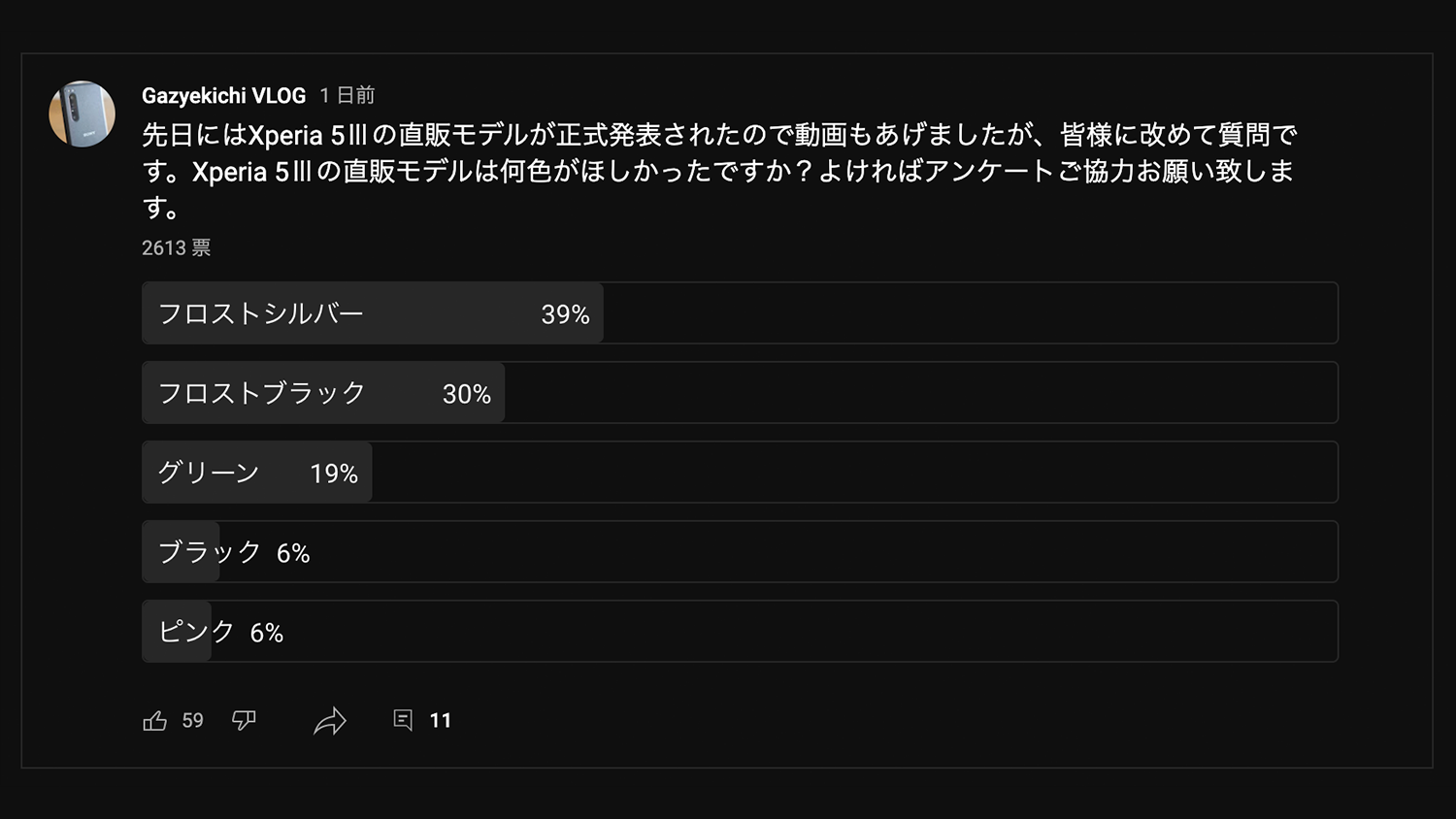This screenshot has height=819, width=1456.
Task: Click the poll question text about Xperia 5 III
Action: [x=718, y=171]
